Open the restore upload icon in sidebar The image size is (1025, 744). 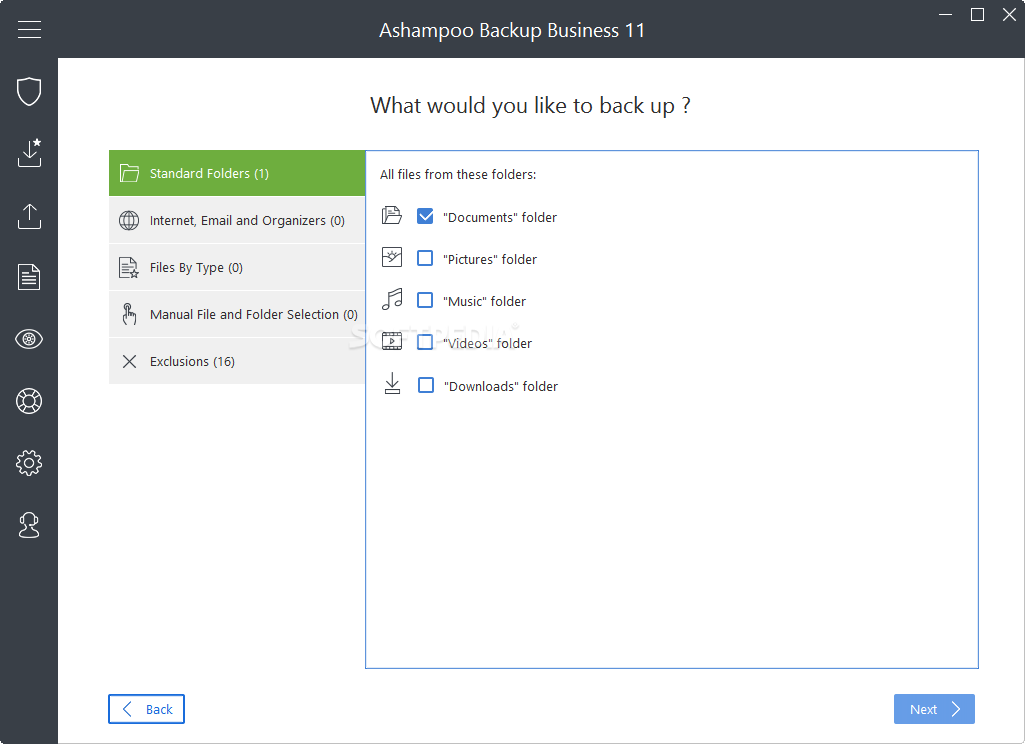pyautogui.click(x=29, y=216)
